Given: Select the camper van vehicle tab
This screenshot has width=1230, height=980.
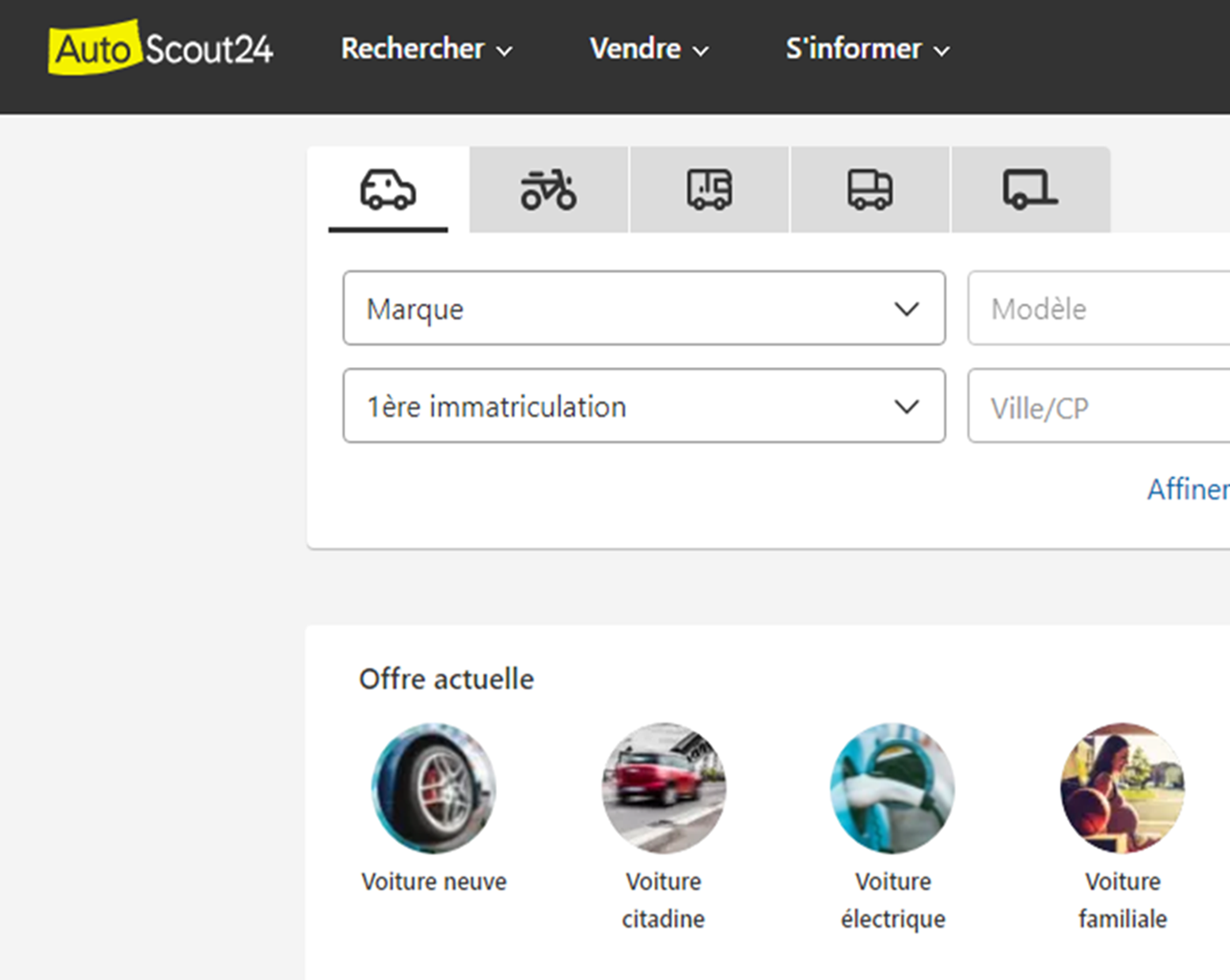Looking at the screenshot, I should (x=709, y=190).
